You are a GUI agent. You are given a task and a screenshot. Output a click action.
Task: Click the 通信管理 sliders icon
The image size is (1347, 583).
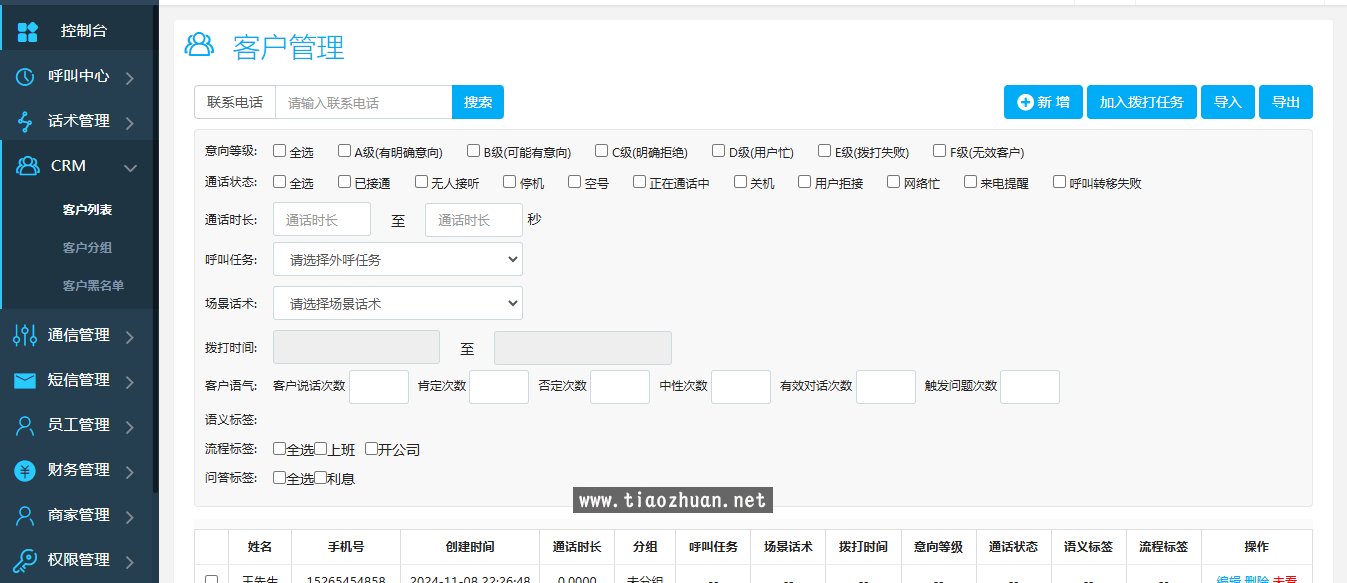(25, 335)
